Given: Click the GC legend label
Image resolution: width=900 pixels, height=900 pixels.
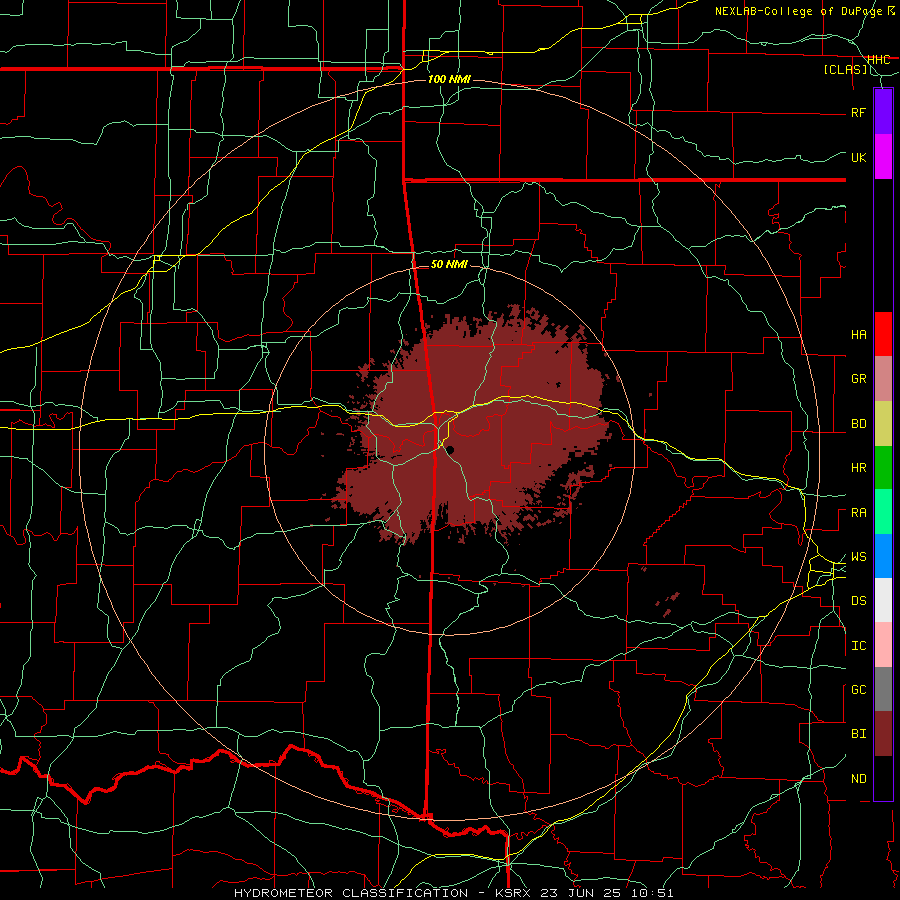Looking at the screenshot, I should pos(859,690).
